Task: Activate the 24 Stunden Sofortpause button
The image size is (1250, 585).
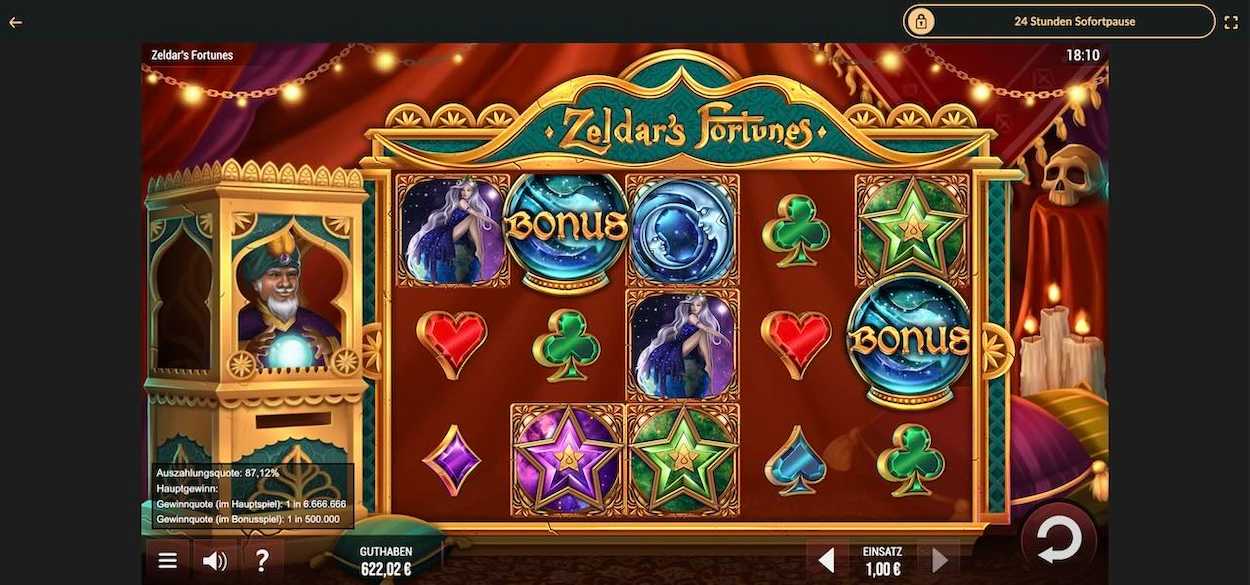Action: pyautogui.click(x=1059, y=21)
